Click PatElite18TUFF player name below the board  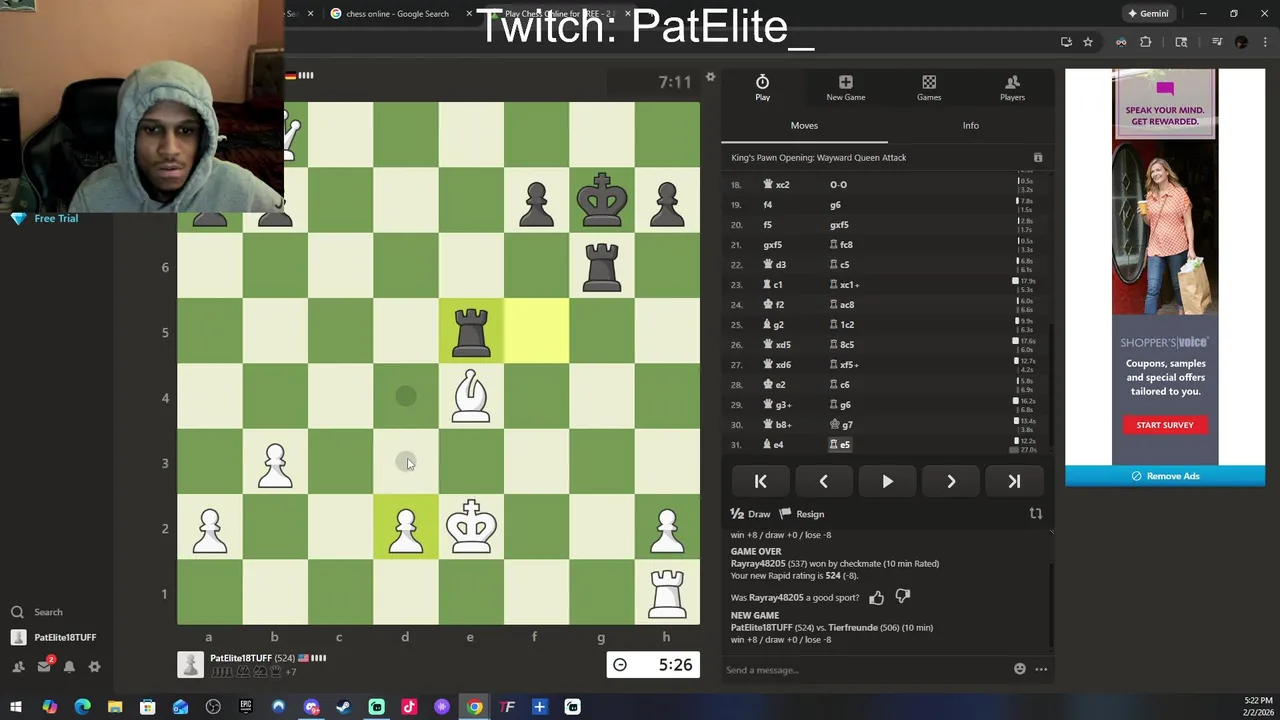[x=240, y=658]
